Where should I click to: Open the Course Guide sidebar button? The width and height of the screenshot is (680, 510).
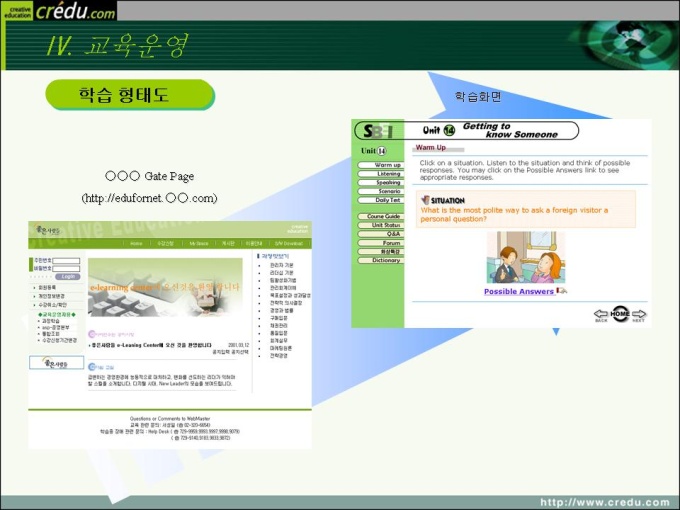(381, 216)
